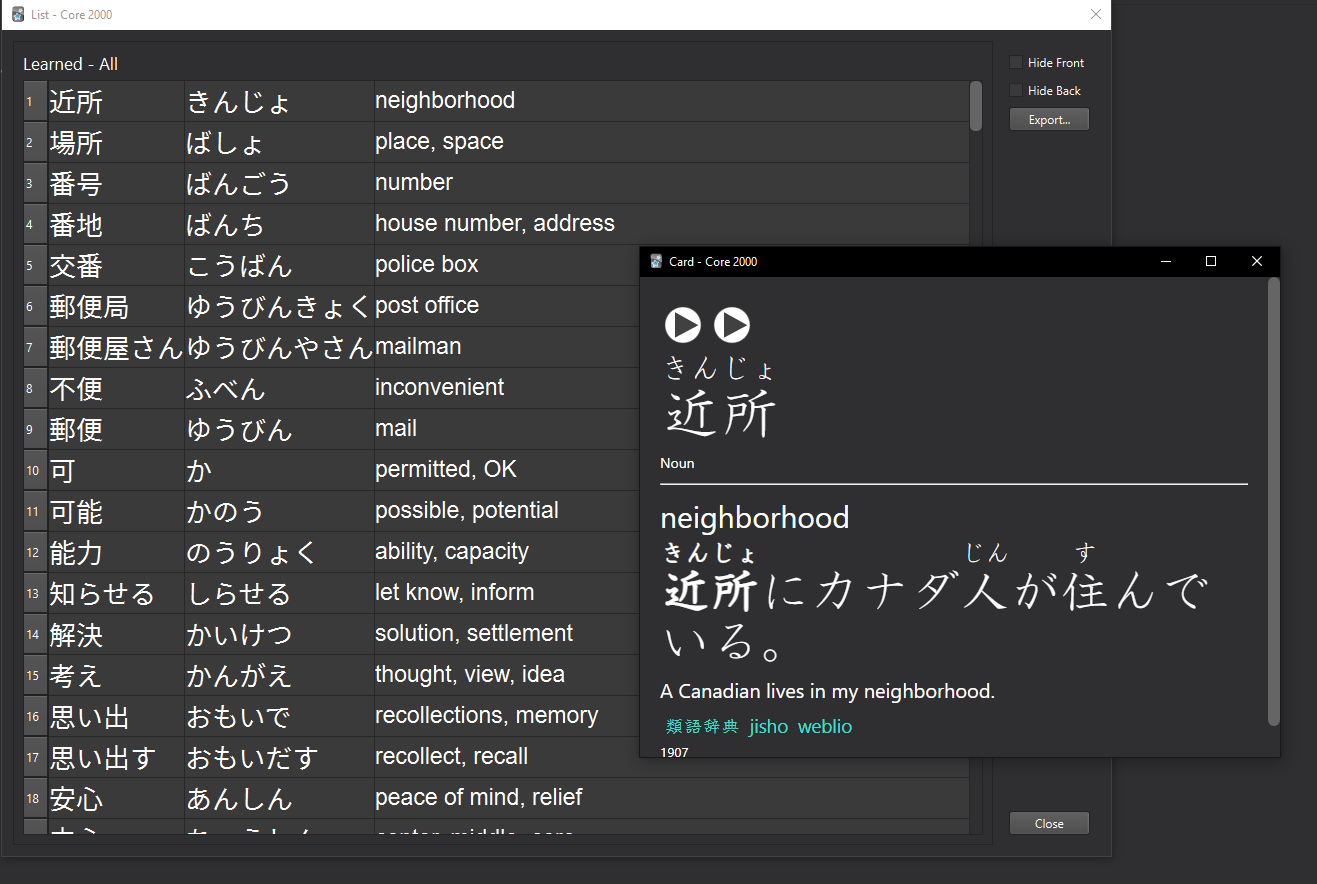Click the Export button
Viewport: 1317px width, 884px height.
pyautogui.click(x=1049, y=118)
